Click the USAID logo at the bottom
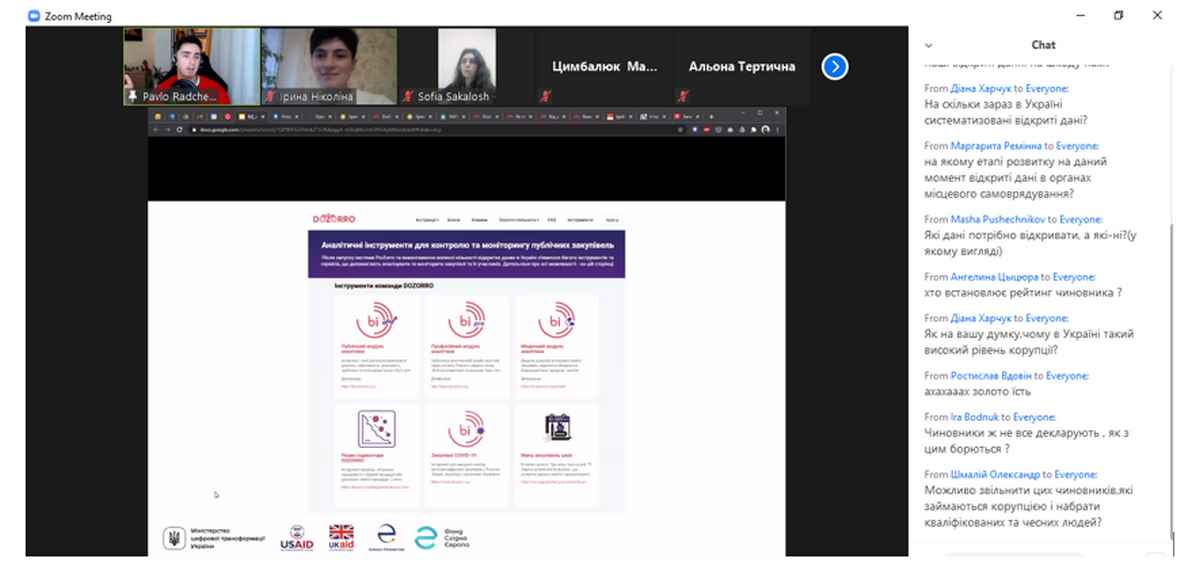1200x578 pixels. point(297,538)
